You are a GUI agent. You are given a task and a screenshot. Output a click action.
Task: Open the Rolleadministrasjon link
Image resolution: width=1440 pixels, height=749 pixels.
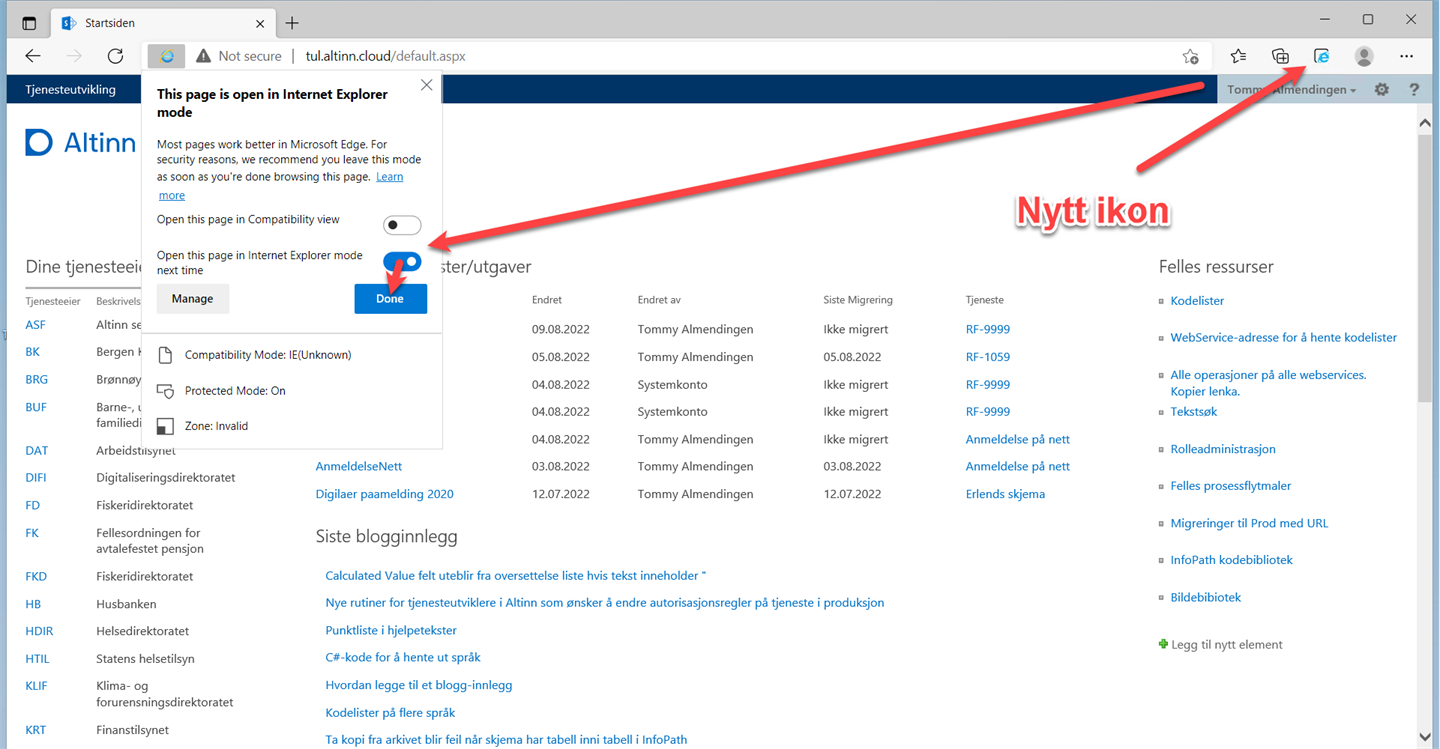pos(1223,449)
